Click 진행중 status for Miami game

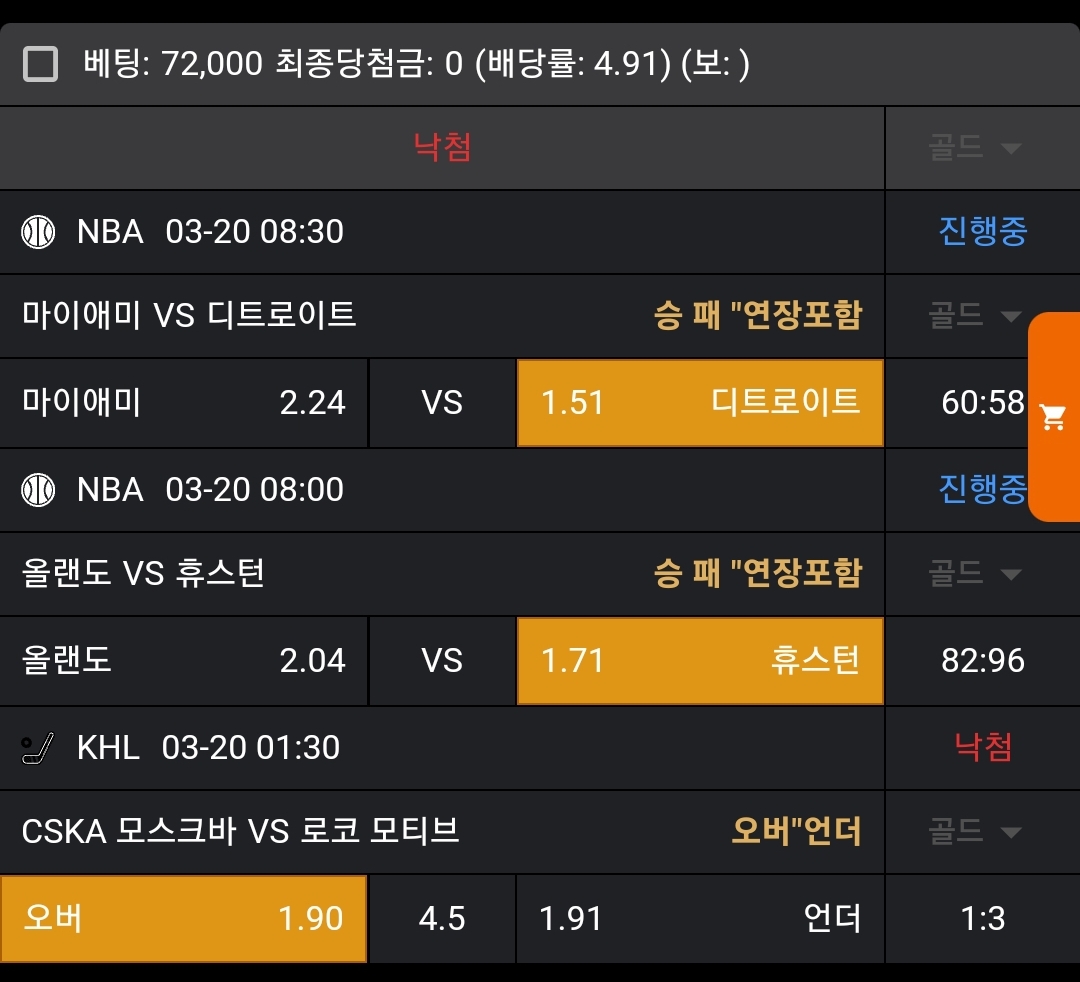[982, 232]
